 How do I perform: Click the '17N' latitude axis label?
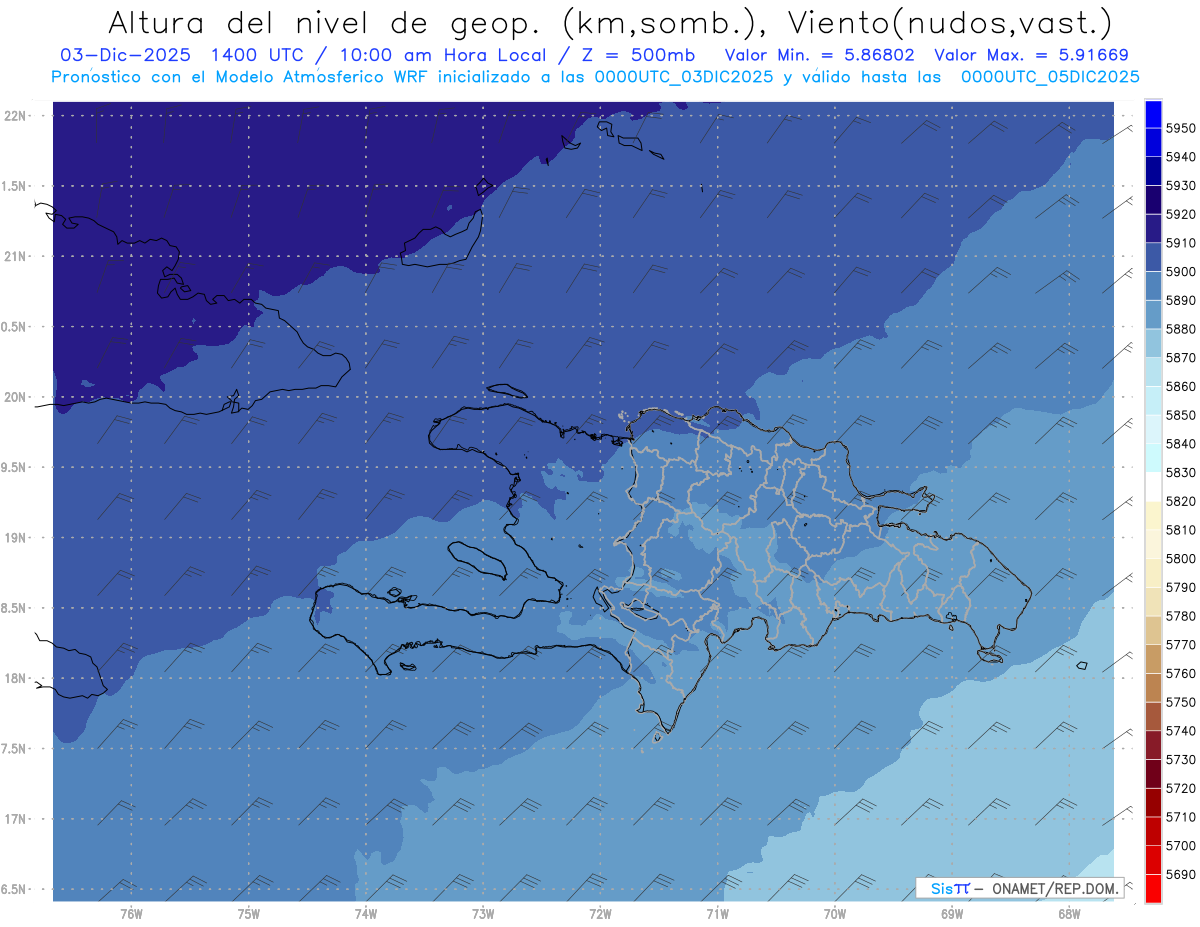tap(16, 819)
